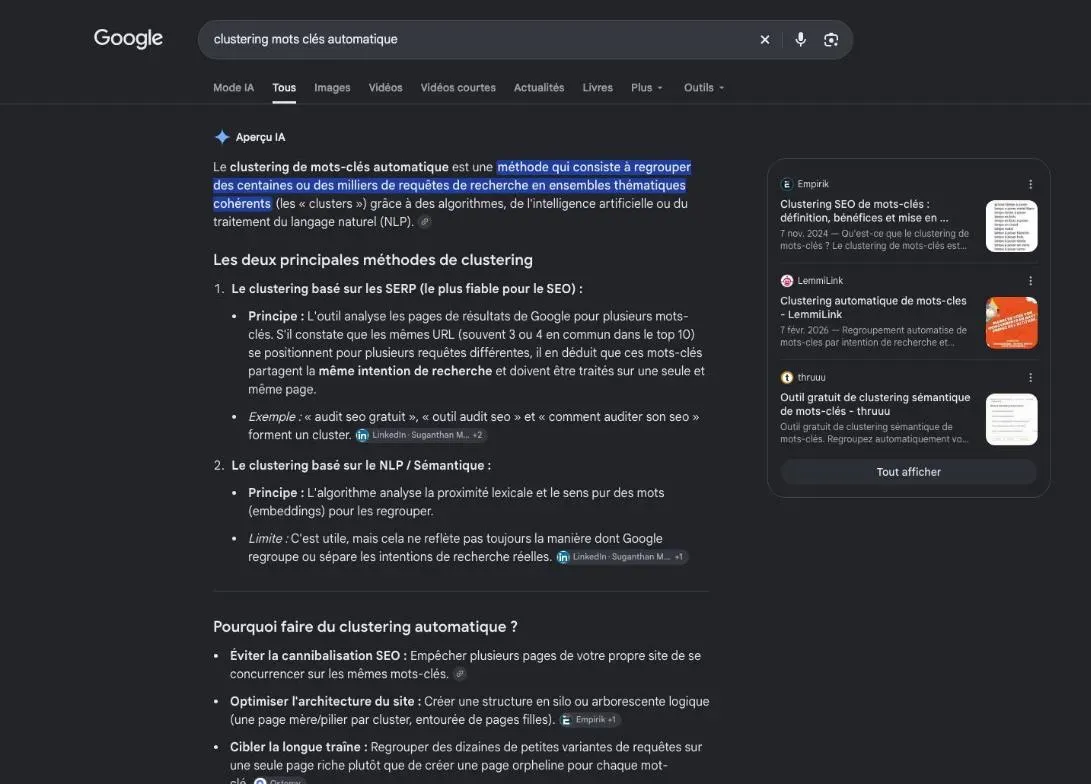The height and width of the screenshot is (784, 1091).
Task: Click 'Le clustering basé sur le NLP / Sémantique' item
Action: point(361,465)
